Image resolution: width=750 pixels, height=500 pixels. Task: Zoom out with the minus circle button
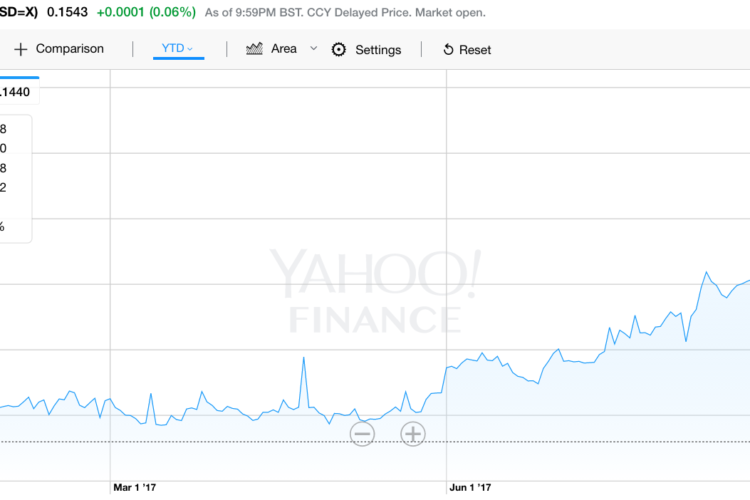click(x=362, y=434)
